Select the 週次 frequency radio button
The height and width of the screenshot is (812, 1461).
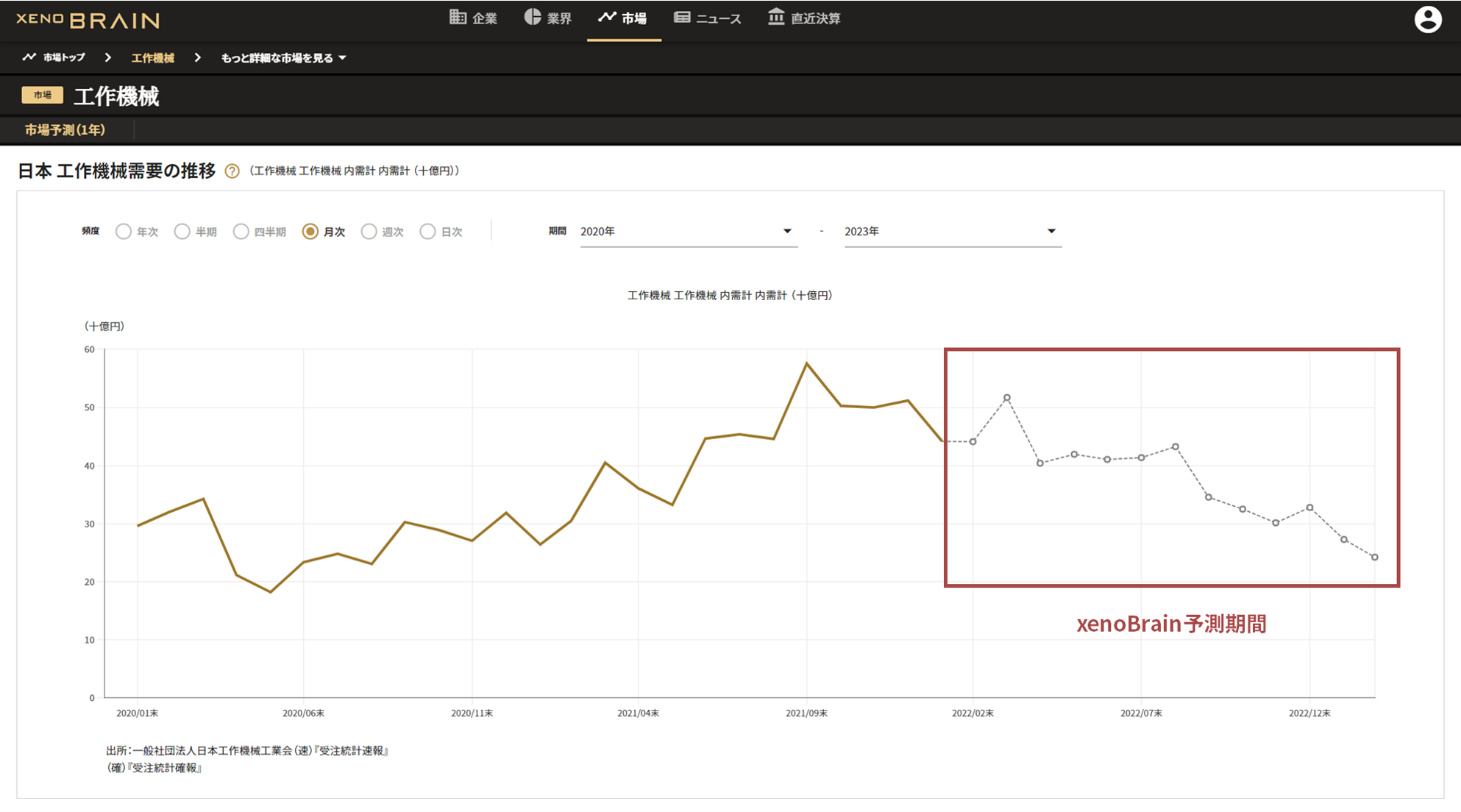(x=369, y=232)
